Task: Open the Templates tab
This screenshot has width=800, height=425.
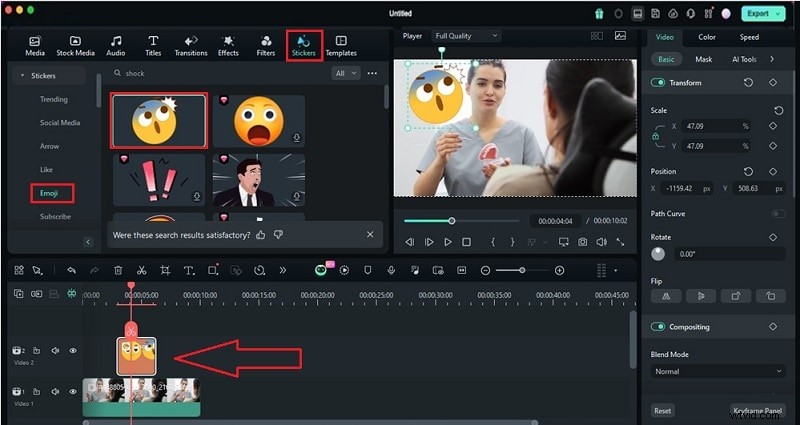Action: 341,46
